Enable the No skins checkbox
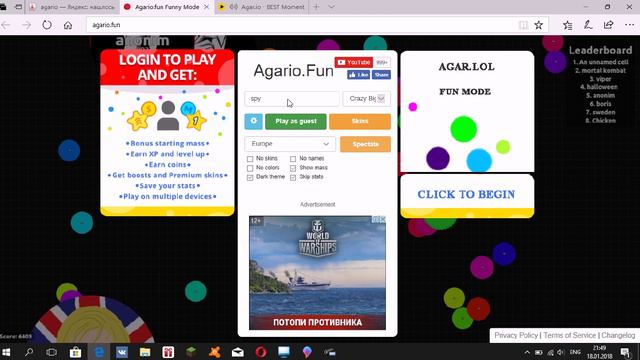The height and width of the screenshot is (360, 640). pos(250,159)
